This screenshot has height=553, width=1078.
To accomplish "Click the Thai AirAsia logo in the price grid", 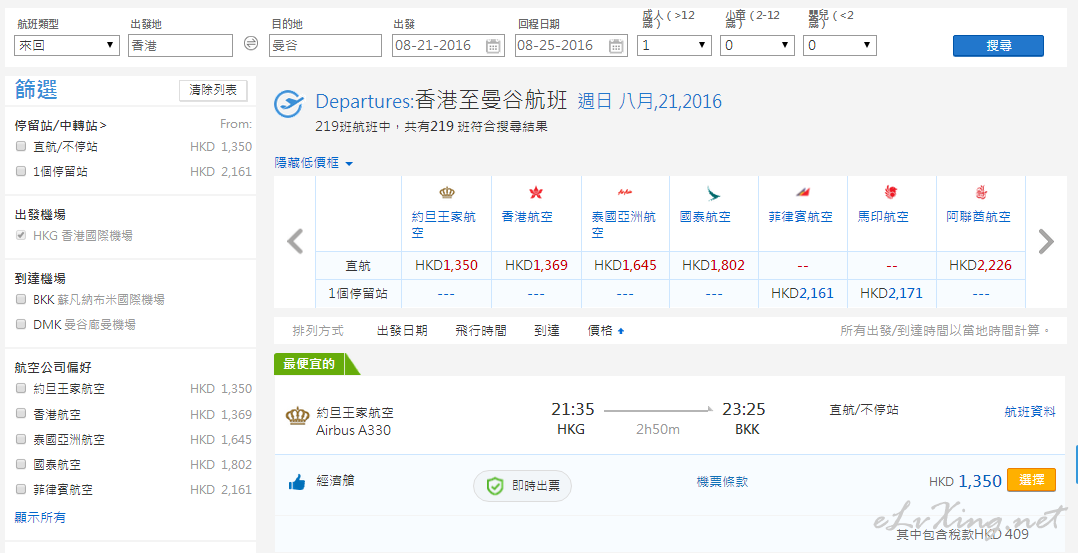I will pyautogui.click(x=625, y=192).
